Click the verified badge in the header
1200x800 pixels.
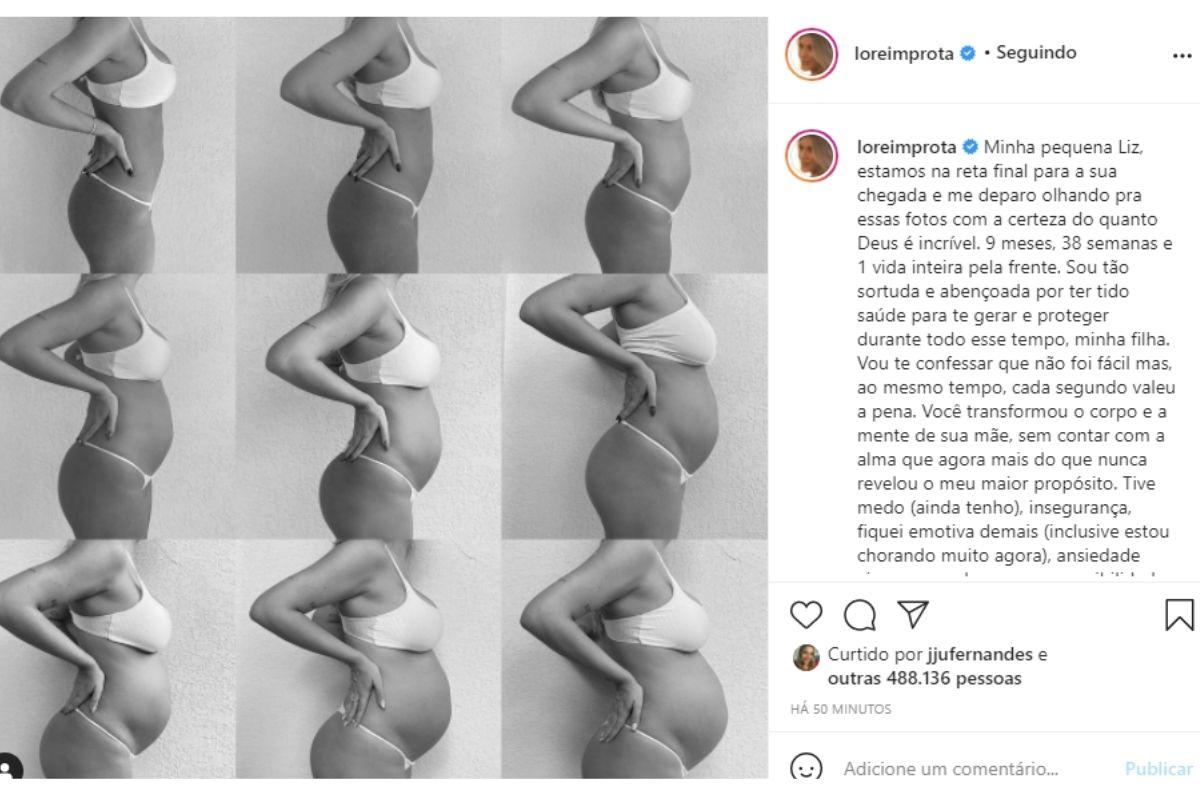(967, 54)
